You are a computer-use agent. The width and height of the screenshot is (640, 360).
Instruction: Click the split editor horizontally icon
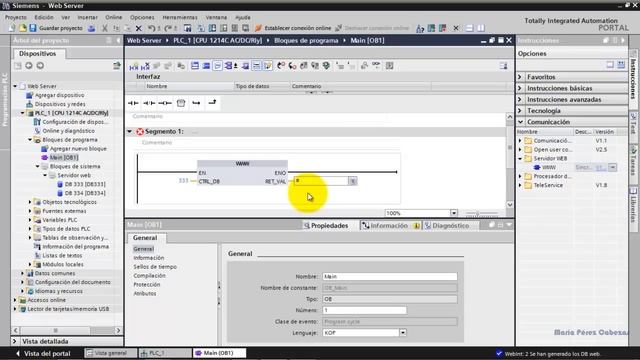click(469, 28)
